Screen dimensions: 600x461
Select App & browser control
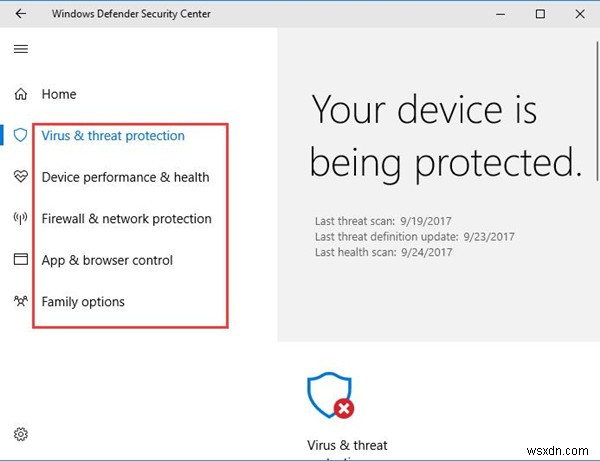107,260
